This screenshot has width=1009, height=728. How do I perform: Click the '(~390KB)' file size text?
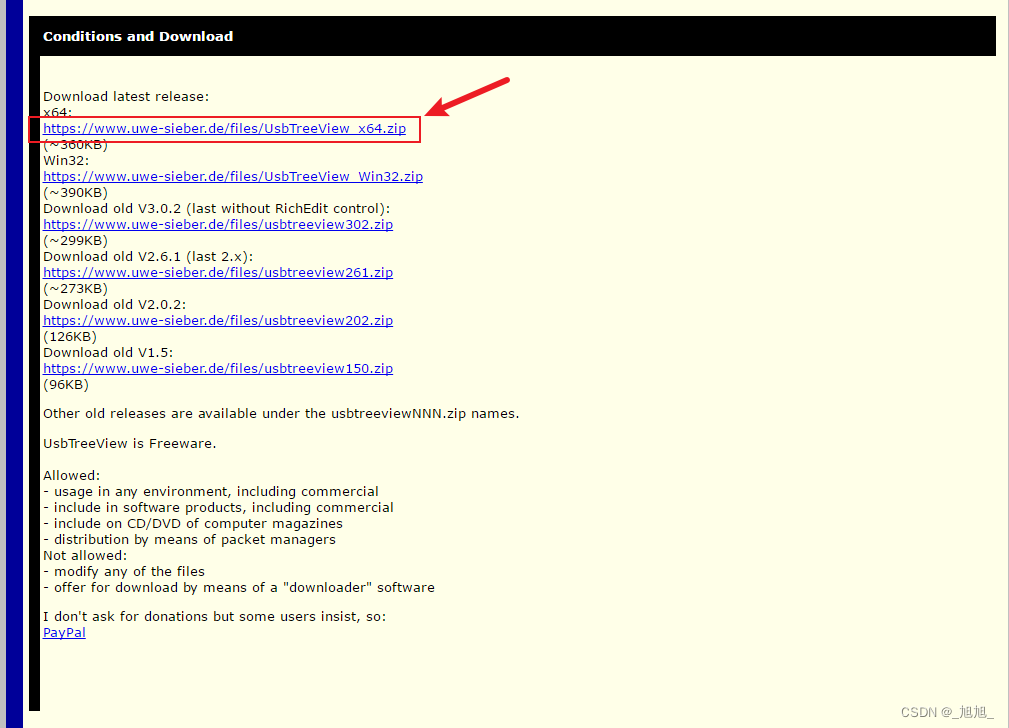pyautogui.click(x=75, y=192)
